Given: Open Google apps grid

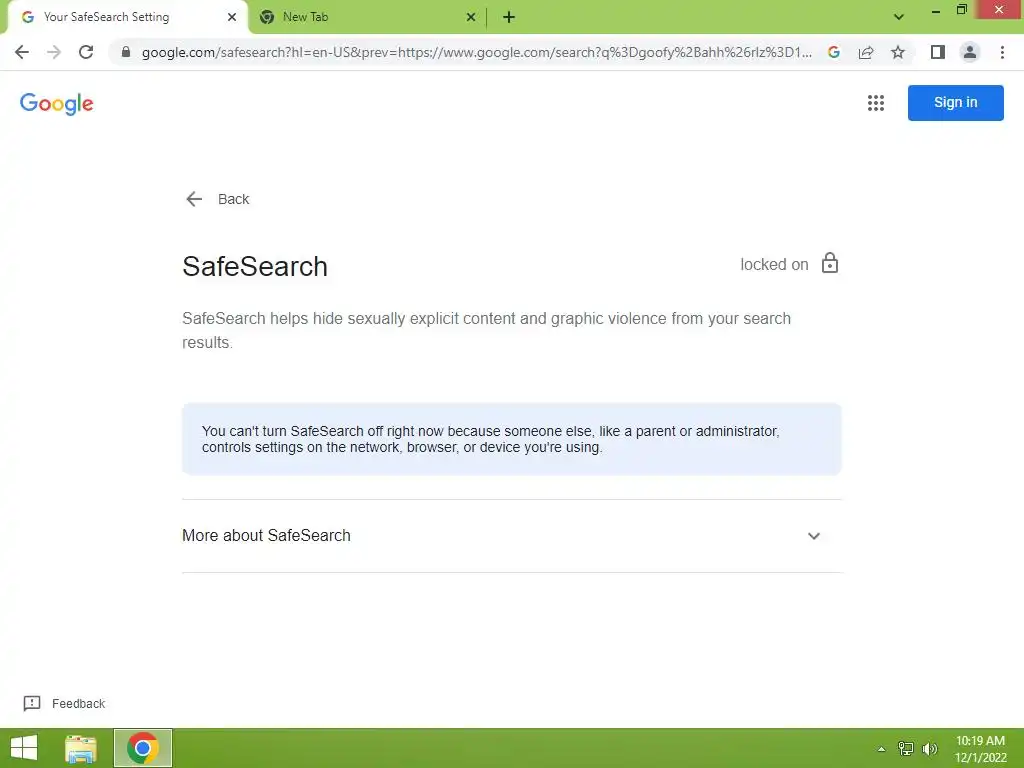Looking at the screenshot, I should point(876,103).
